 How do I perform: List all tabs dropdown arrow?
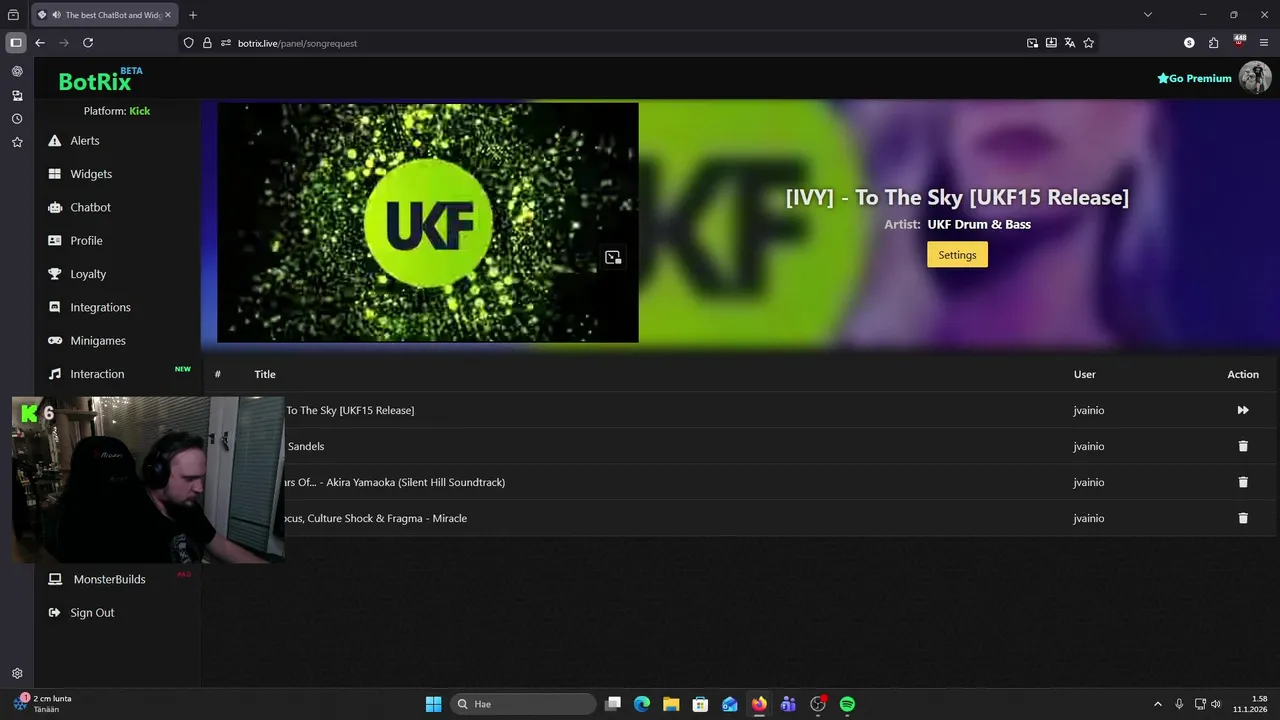(1148, 15)
